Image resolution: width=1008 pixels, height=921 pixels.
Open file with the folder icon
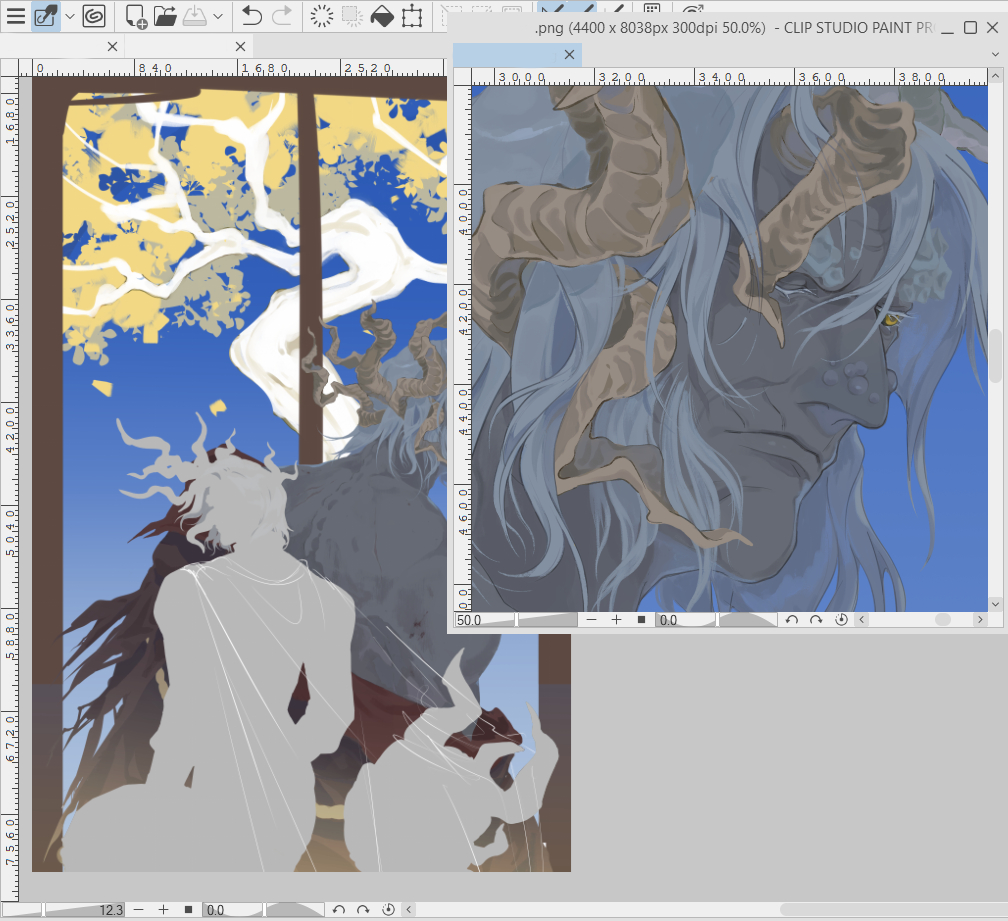click(165, 16)
